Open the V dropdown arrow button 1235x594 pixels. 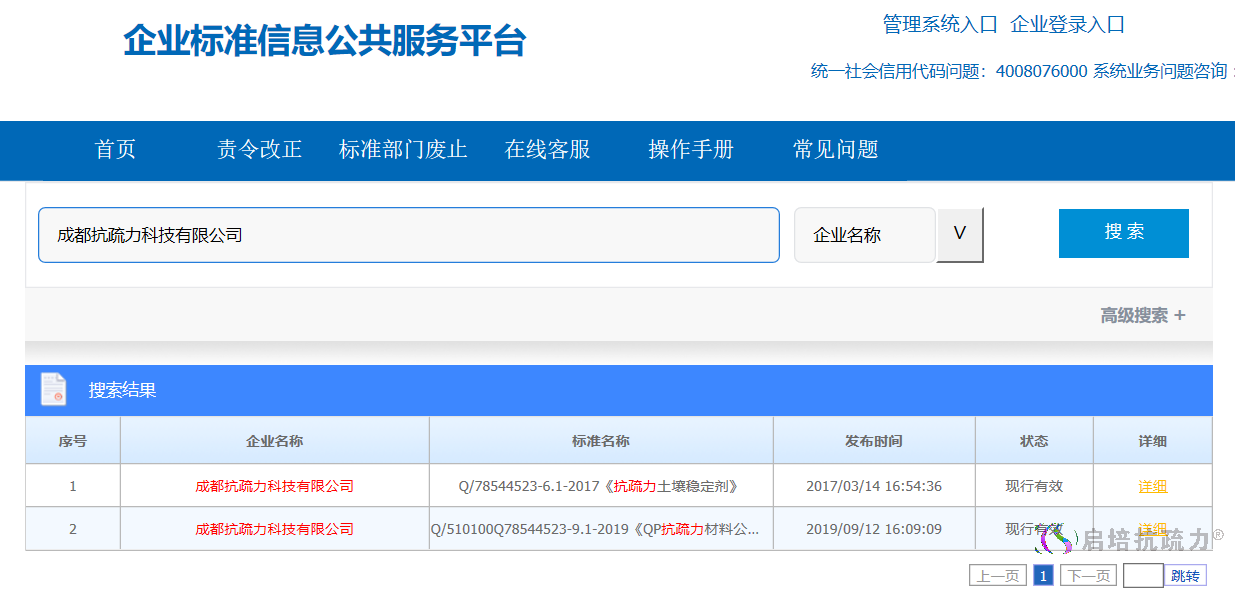pos(959,235)
